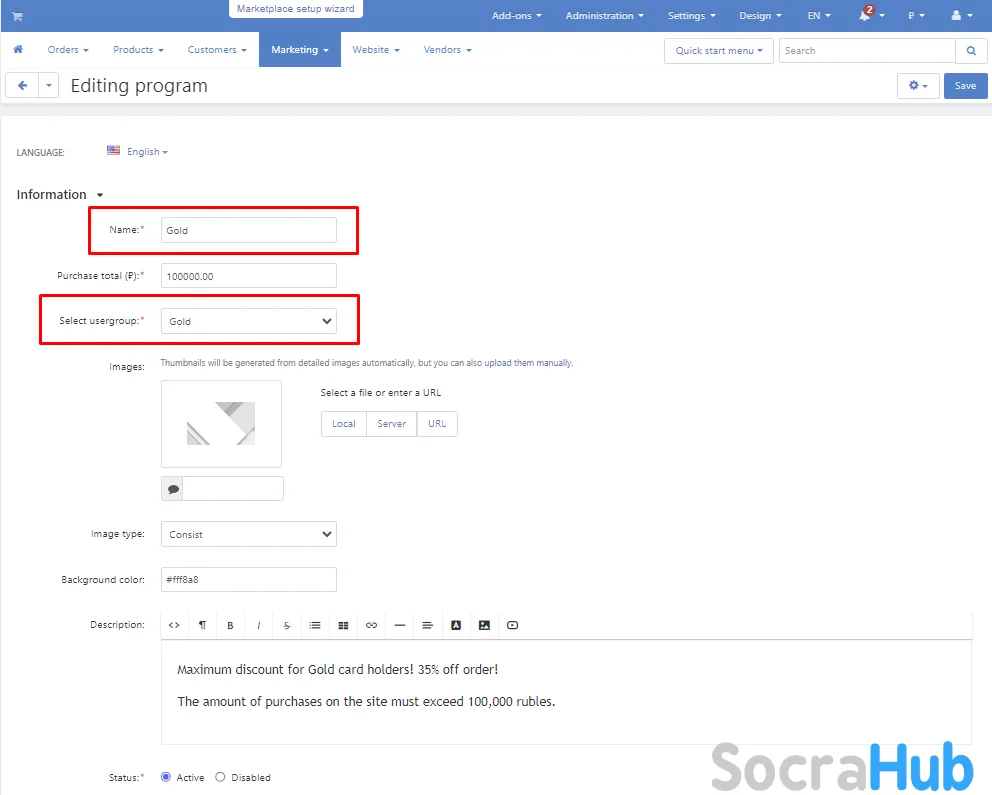Insert a link in the description
The image size is (992, 795).
371,626
